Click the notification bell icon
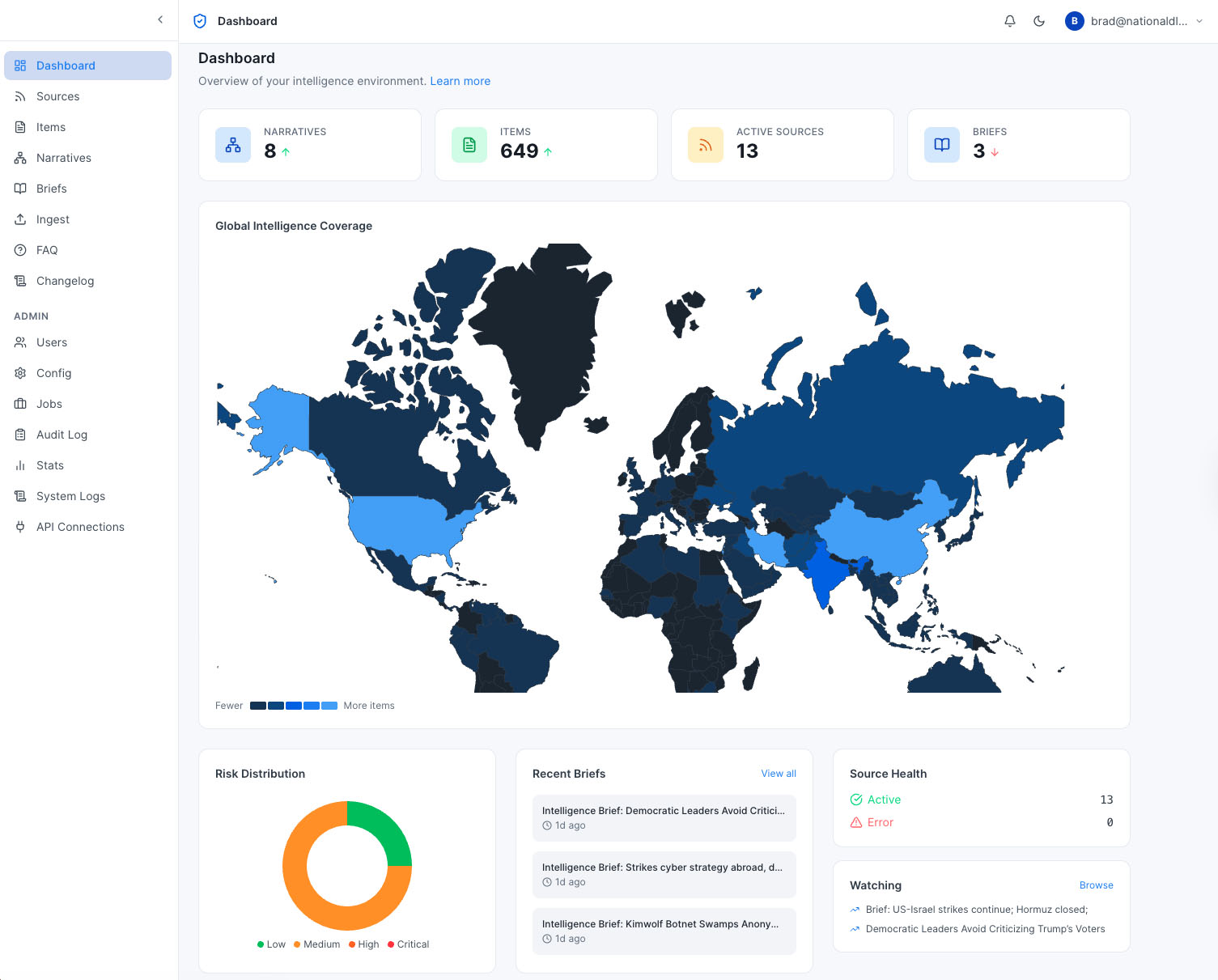The height and width of the screenshot is (980, 1218). point(1009,20)
